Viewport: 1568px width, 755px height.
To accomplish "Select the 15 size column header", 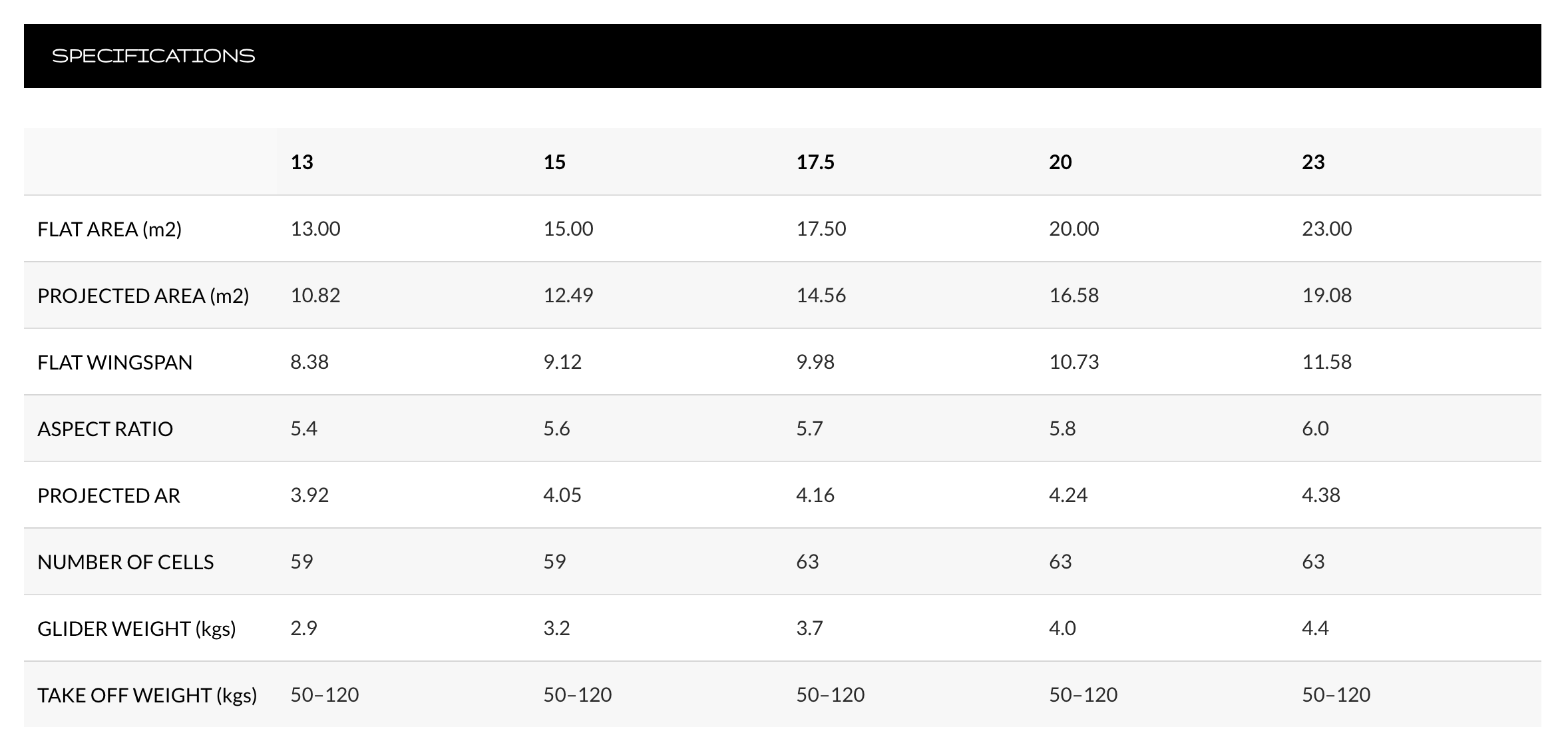I will tap(554, 162).
